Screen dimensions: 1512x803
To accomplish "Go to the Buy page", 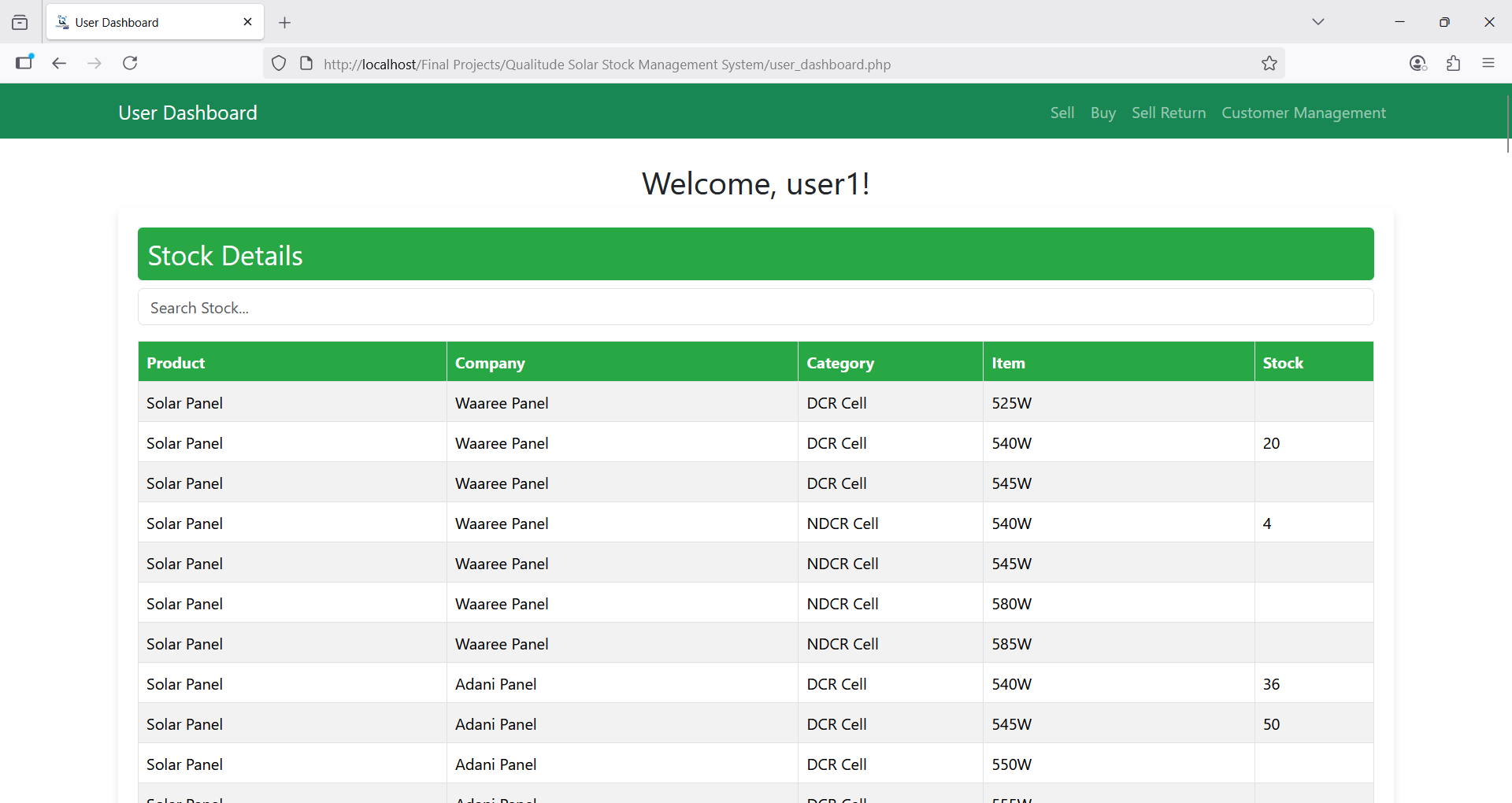I will pyautogui.click(x=1102, y=113).
